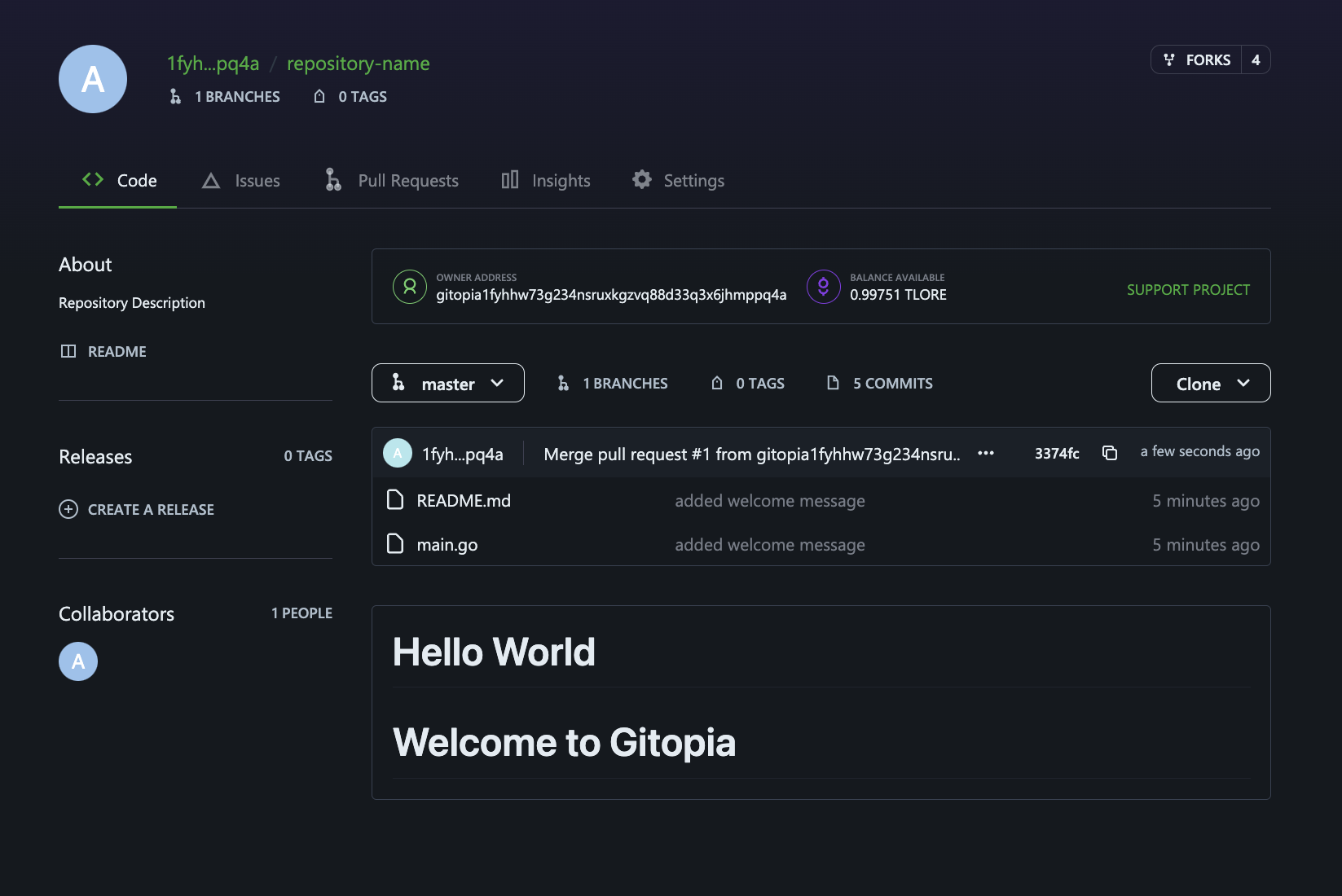Screen dimensions: 1342x896
Task: Click the Hello World heading
Action: pos(494,652)
